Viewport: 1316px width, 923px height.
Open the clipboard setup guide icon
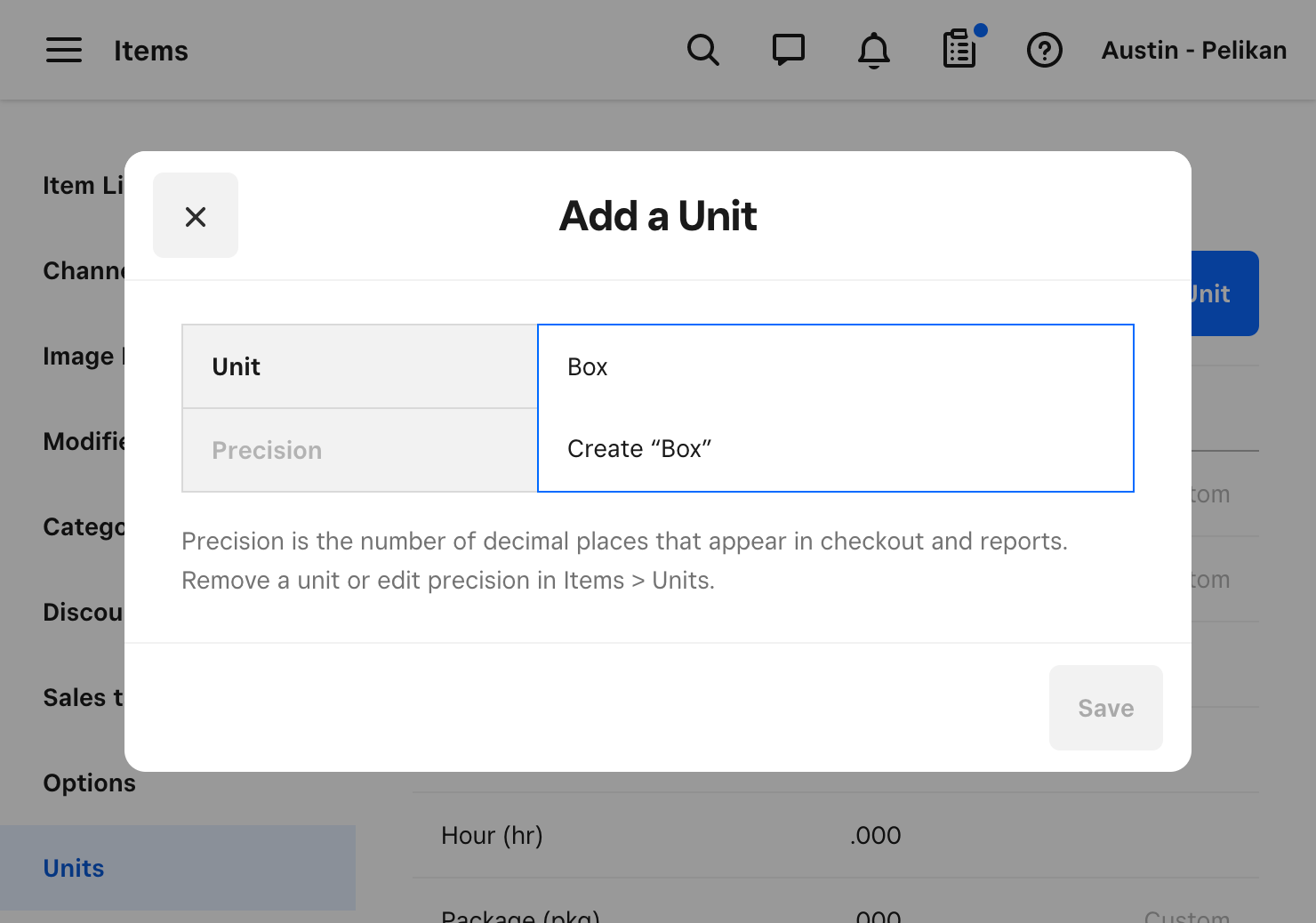pyautogui.click(x=959, y=51)
